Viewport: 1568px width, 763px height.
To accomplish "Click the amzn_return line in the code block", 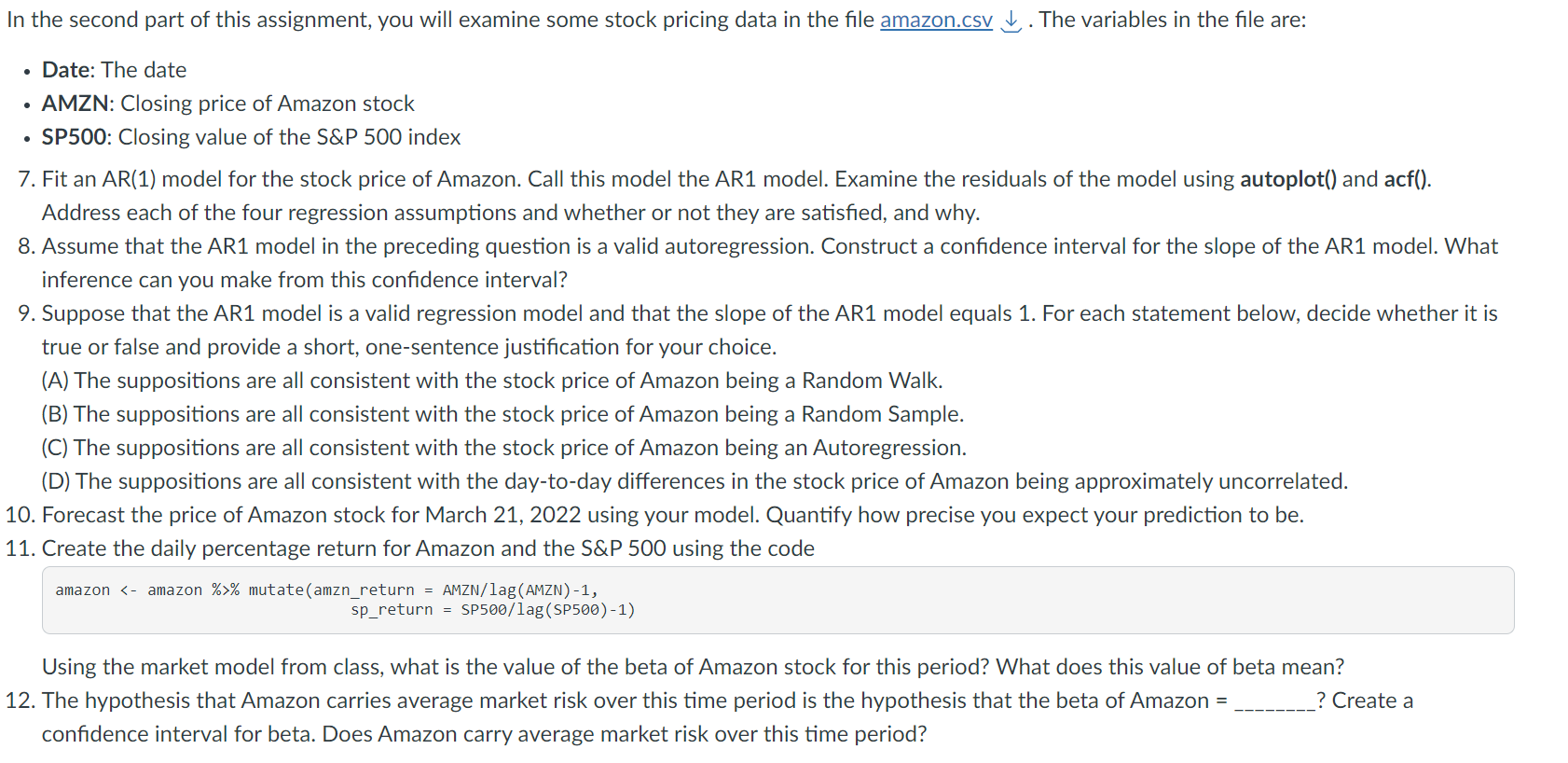I will [x=326, y=590].
